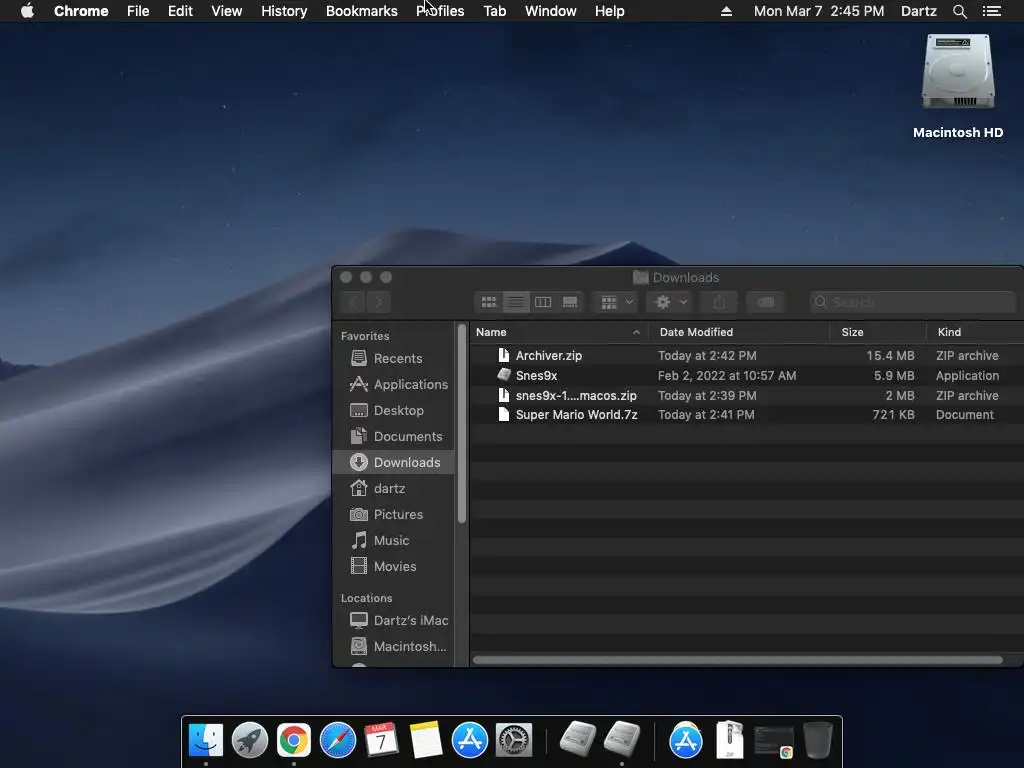Image resolution: width=1024 pixels, height=768 pixels.
Task: Select Dartz's iMac under Locations
Action: 394,620
